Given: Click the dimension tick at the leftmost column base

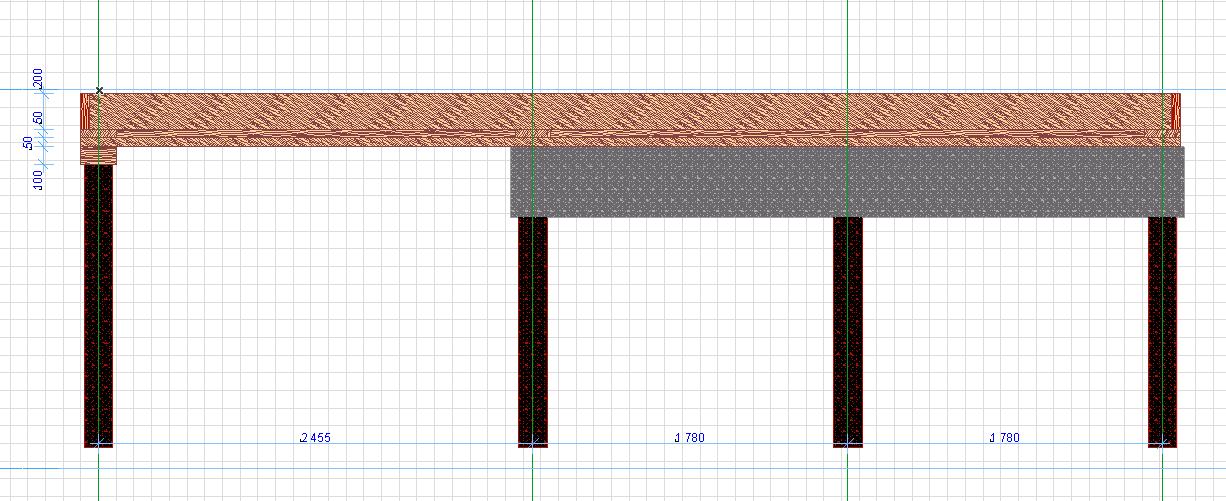Looking at the screenshot, I should (99, 442).
